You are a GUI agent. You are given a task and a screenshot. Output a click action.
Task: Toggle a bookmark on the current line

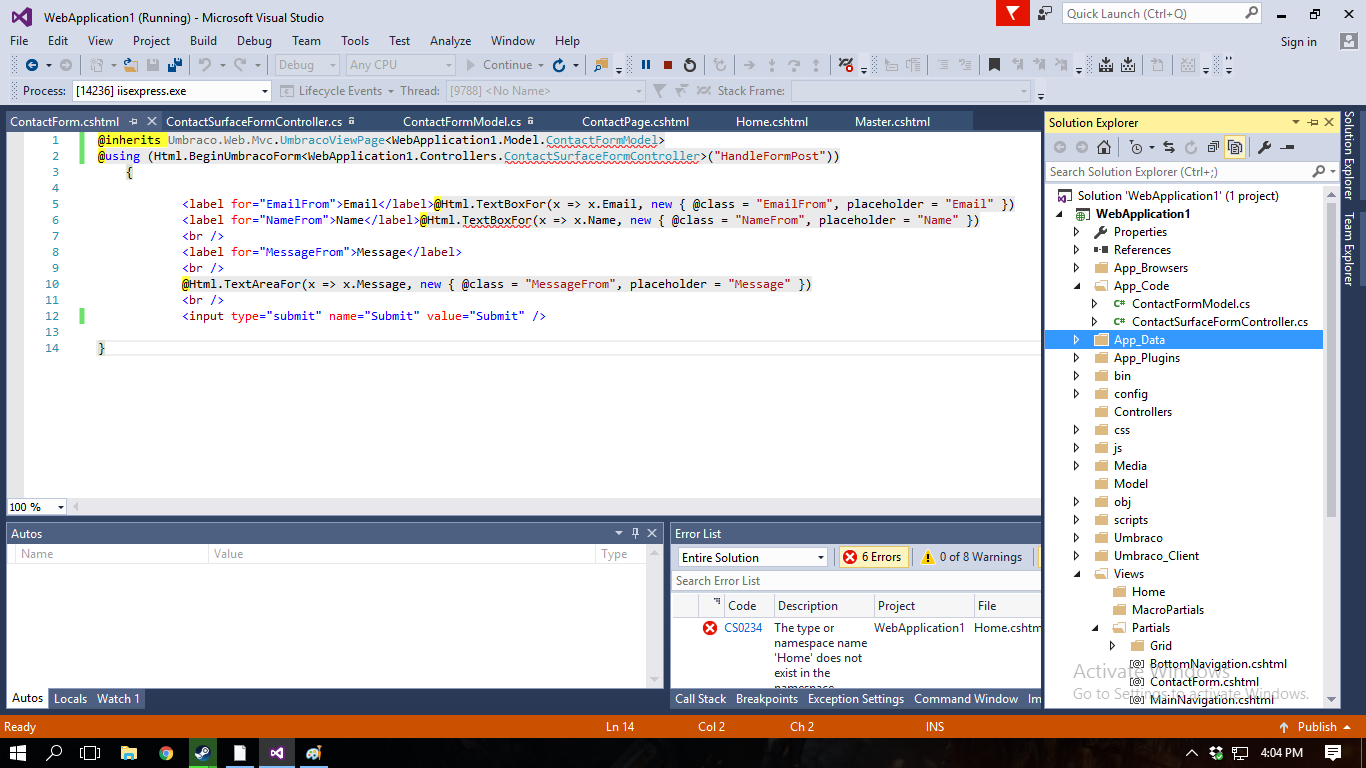click(x=994, y=65)
